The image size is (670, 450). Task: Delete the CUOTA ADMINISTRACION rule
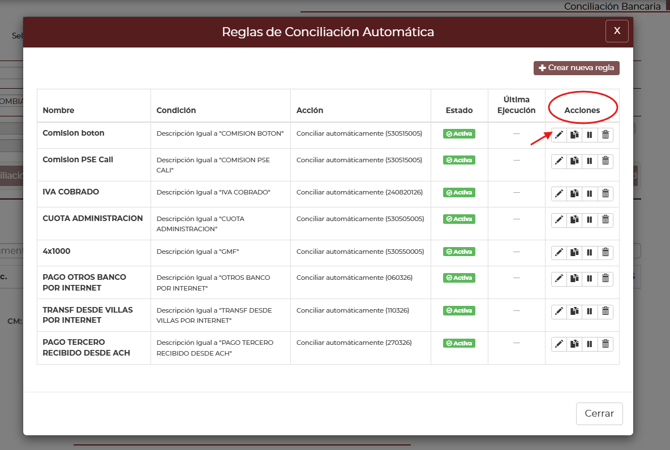[x=605, y=220]
